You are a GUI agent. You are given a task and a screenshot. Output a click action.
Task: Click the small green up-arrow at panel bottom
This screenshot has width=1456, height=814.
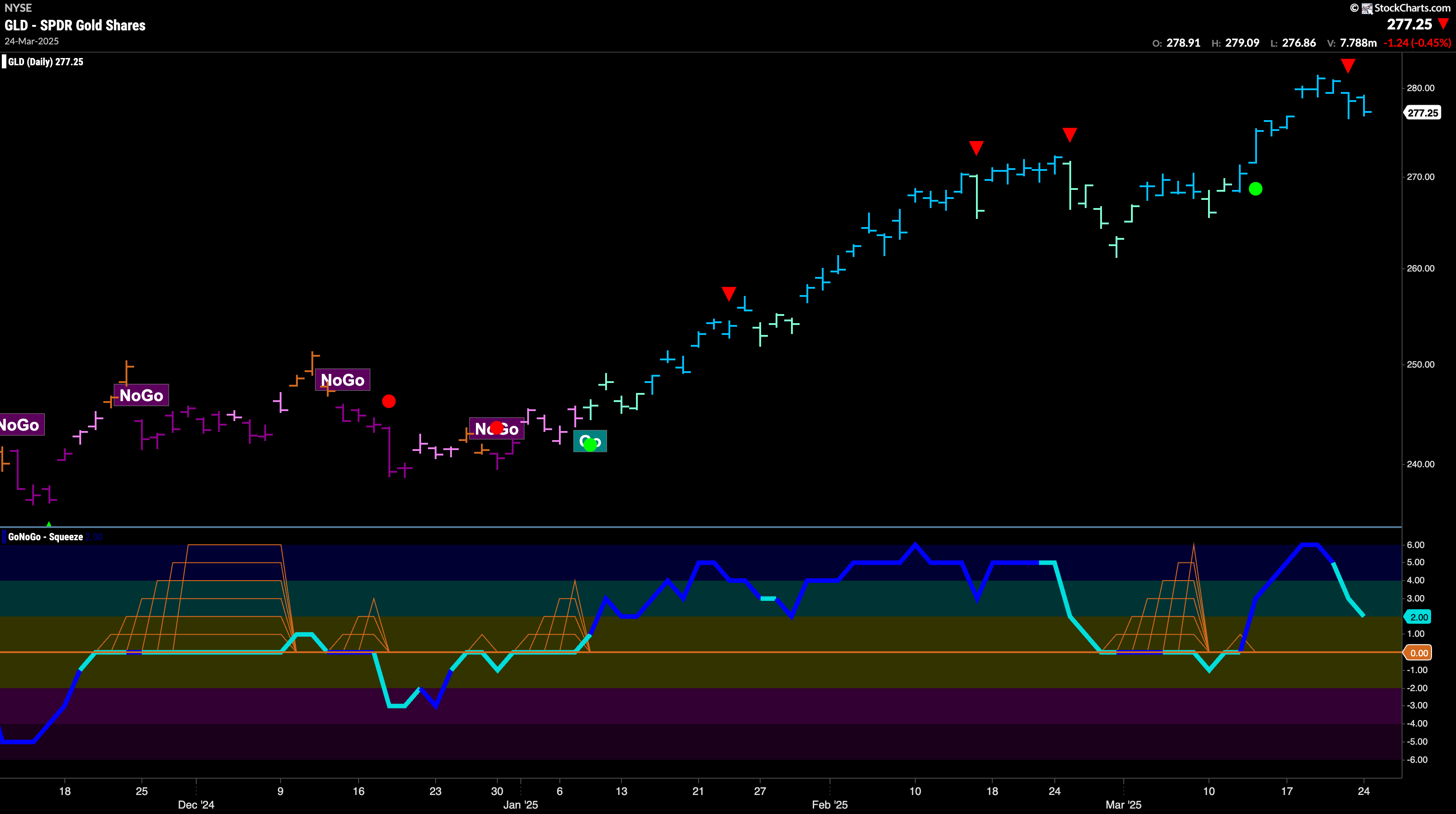[49, 524]
